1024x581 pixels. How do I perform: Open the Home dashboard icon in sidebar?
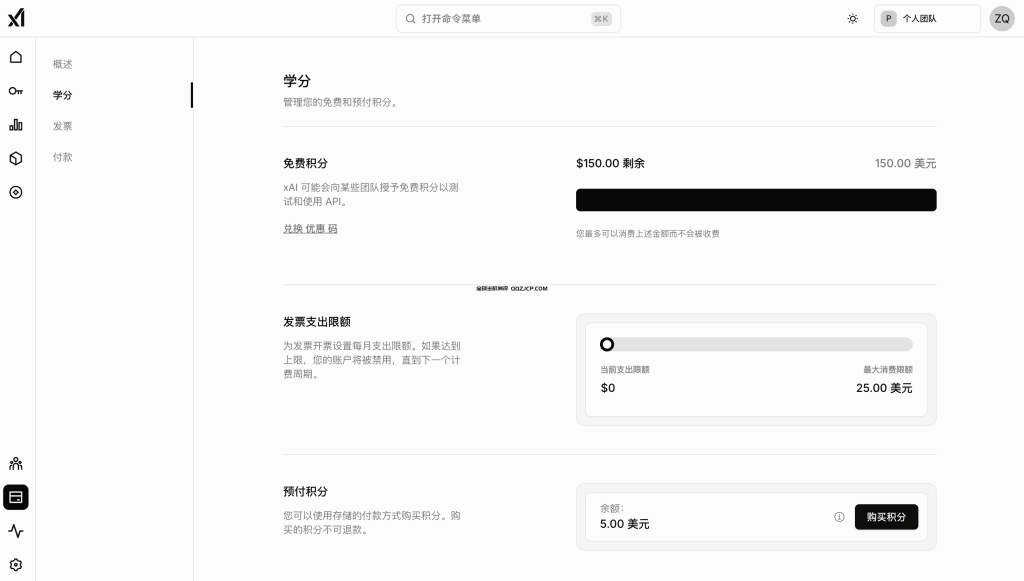[x=15, y=57]
